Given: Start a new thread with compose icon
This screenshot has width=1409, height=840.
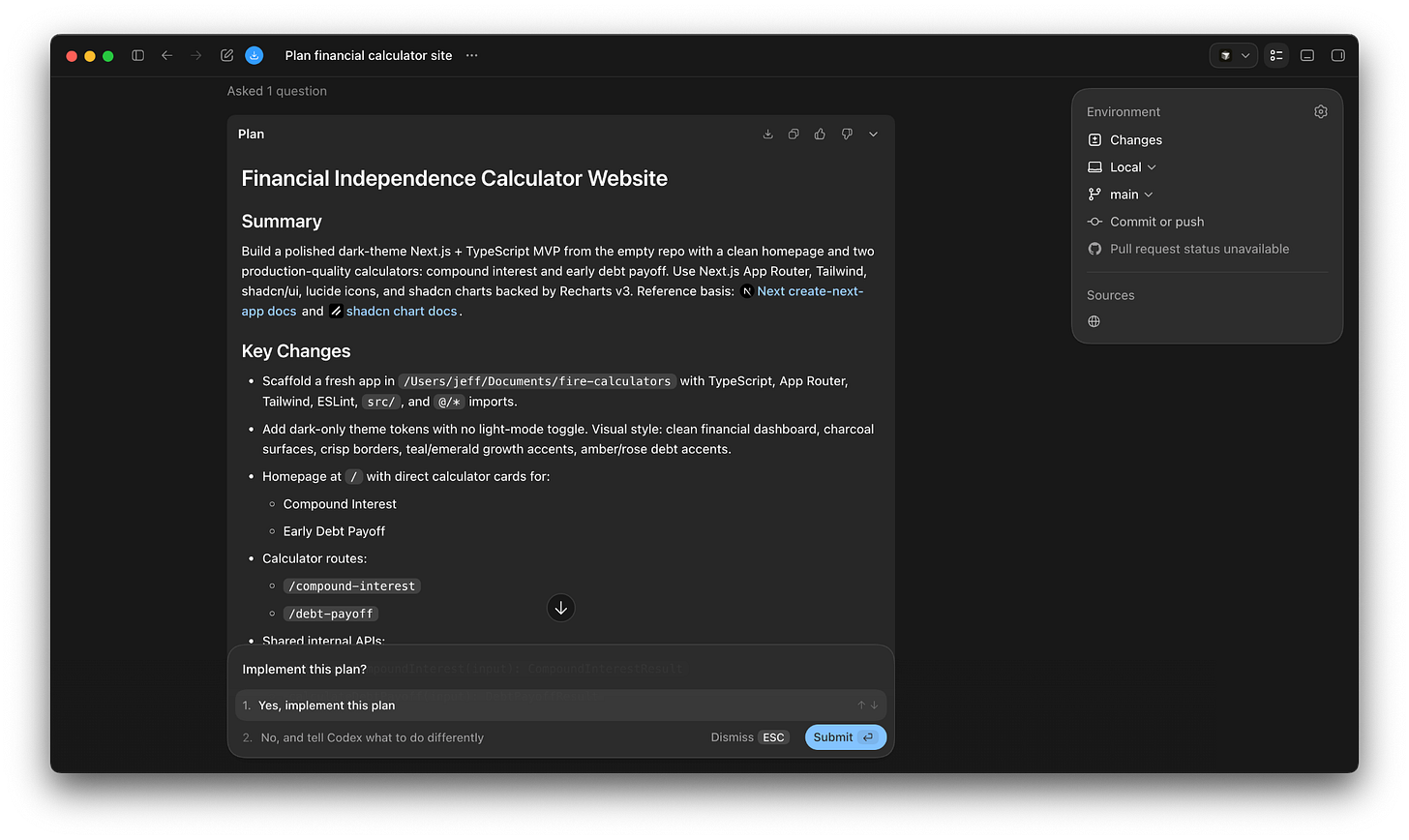Looking at the screenshot, I should point(227,56).
